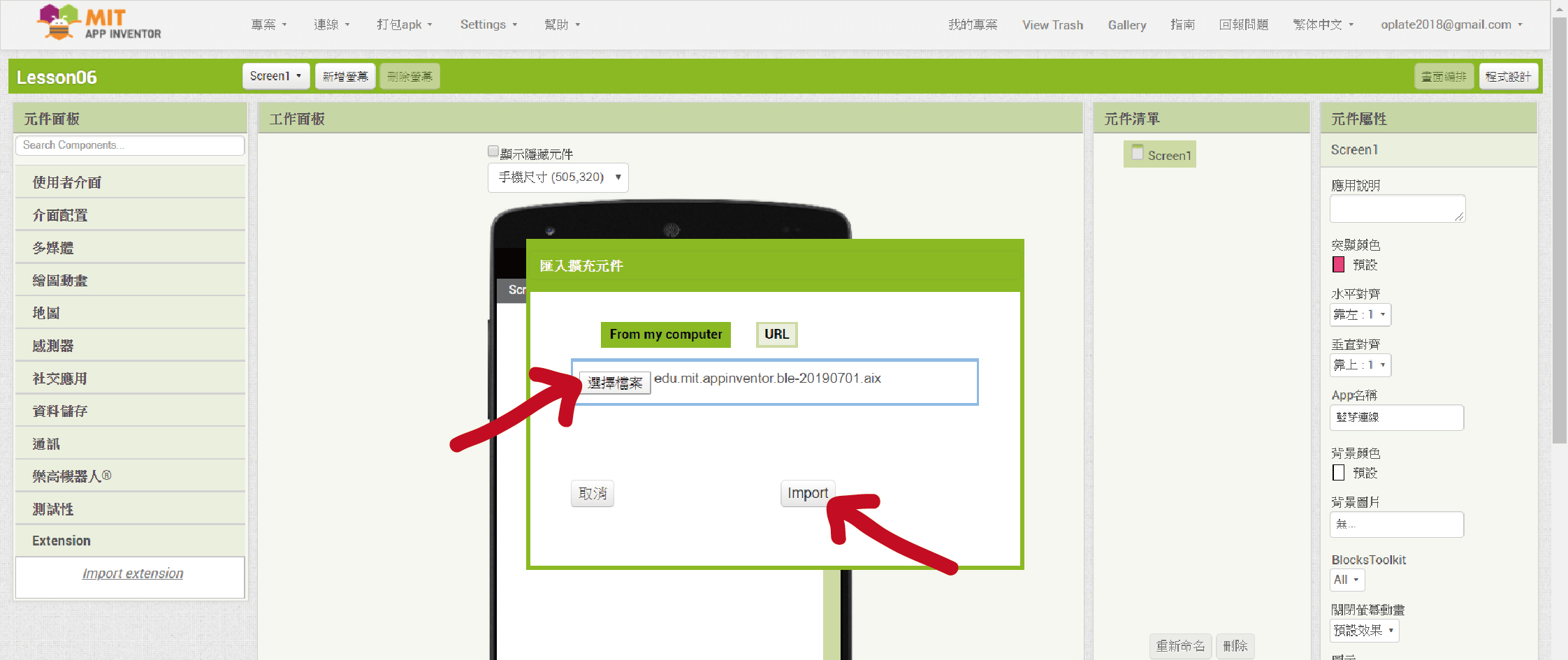Click the Import extension link
This screenshot has width=1568, height=660.
(x=133, y=573)
